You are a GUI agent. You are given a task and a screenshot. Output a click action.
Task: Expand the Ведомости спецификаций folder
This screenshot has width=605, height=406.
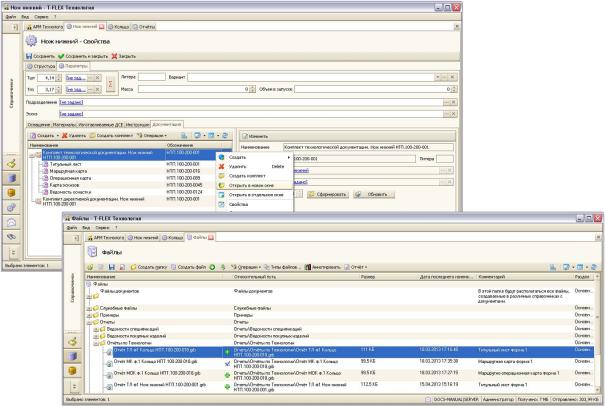pos(96,329)
